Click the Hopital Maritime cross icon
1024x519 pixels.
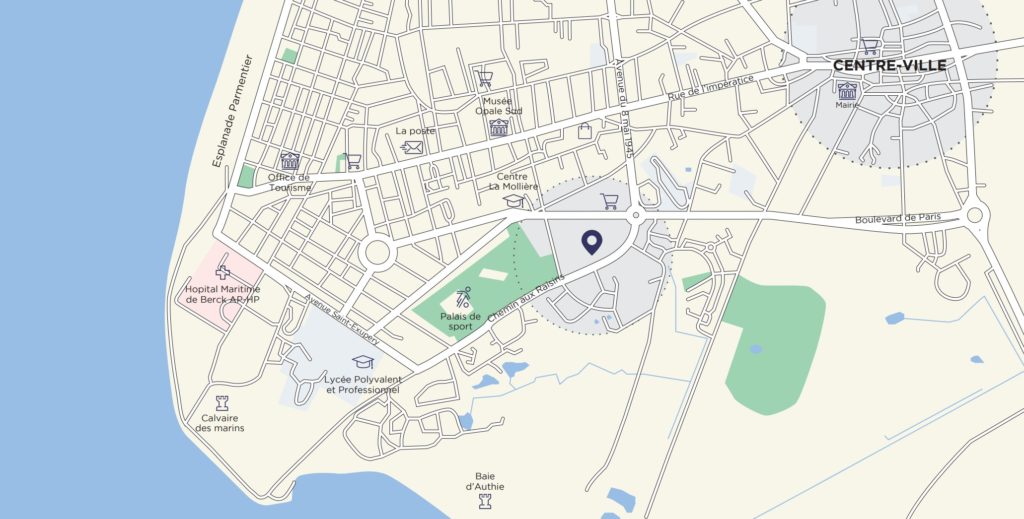tap(223, 272)
